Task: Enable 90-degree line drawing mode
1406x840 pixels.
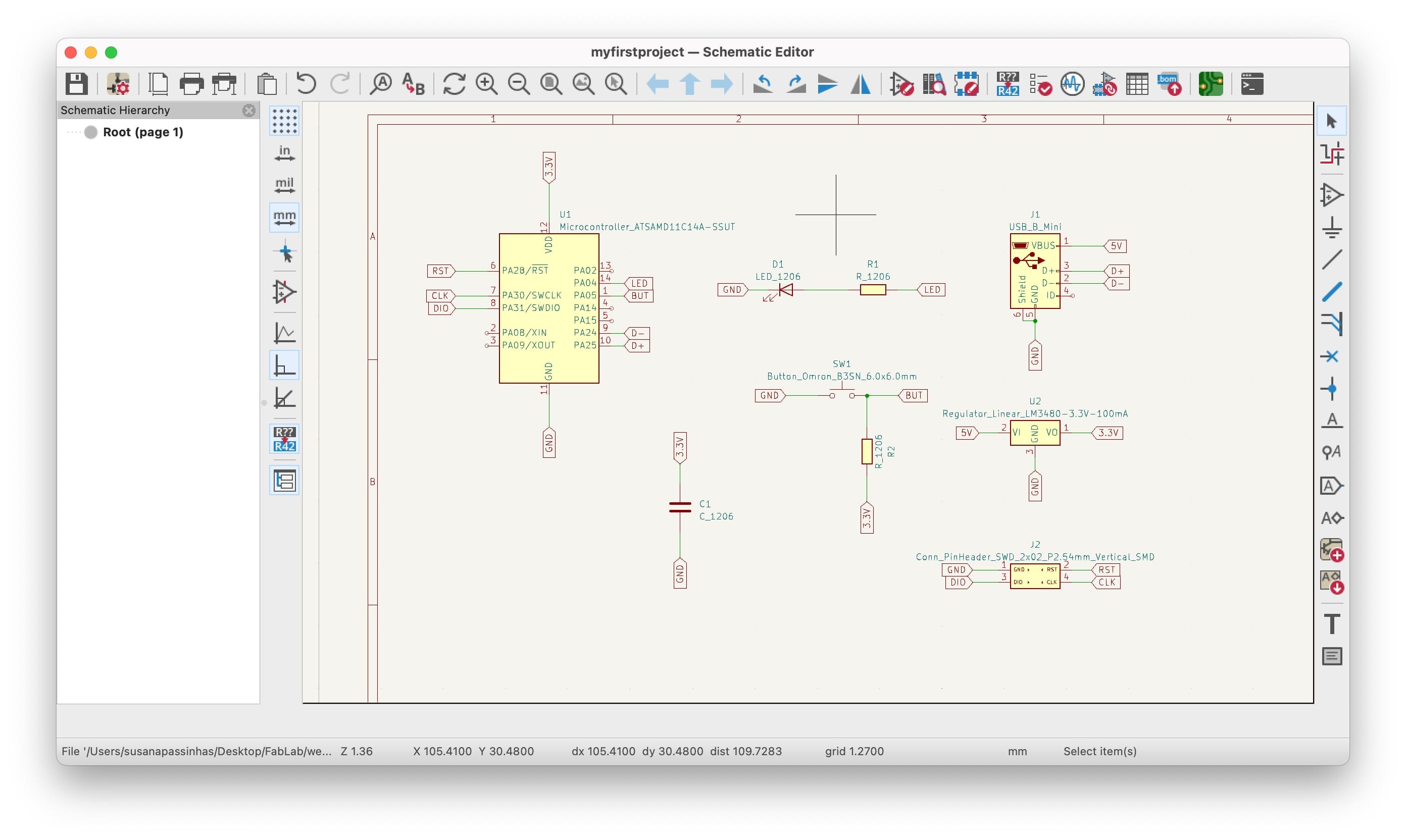Action: click(284, 365)
